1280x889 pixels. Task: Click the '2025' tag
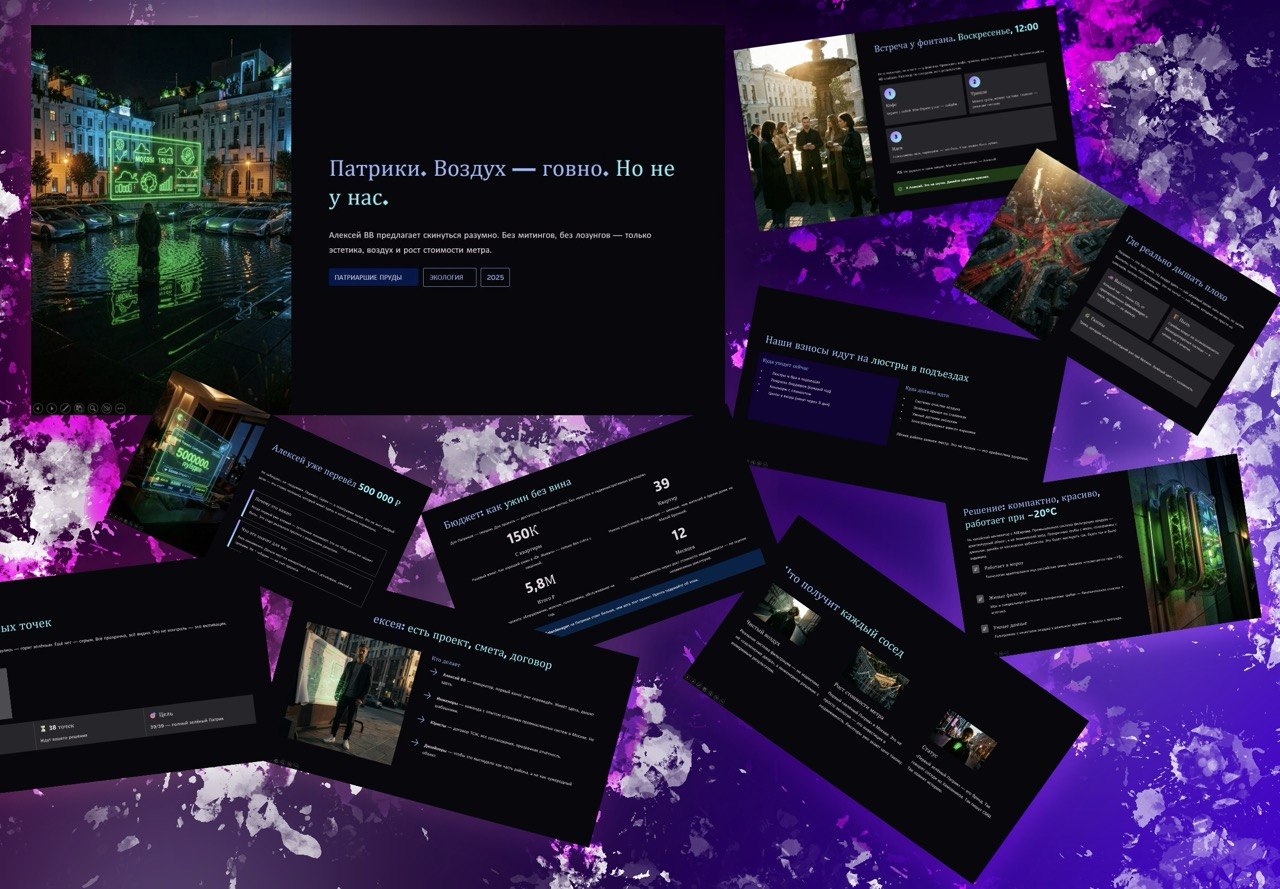[495, 277]
